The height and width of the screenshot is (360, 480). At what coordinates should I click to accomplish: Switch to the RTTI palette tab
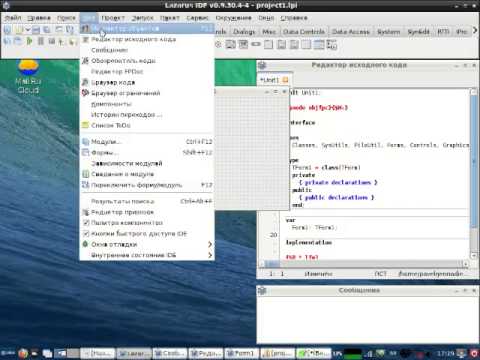click(x=443, y=32)
